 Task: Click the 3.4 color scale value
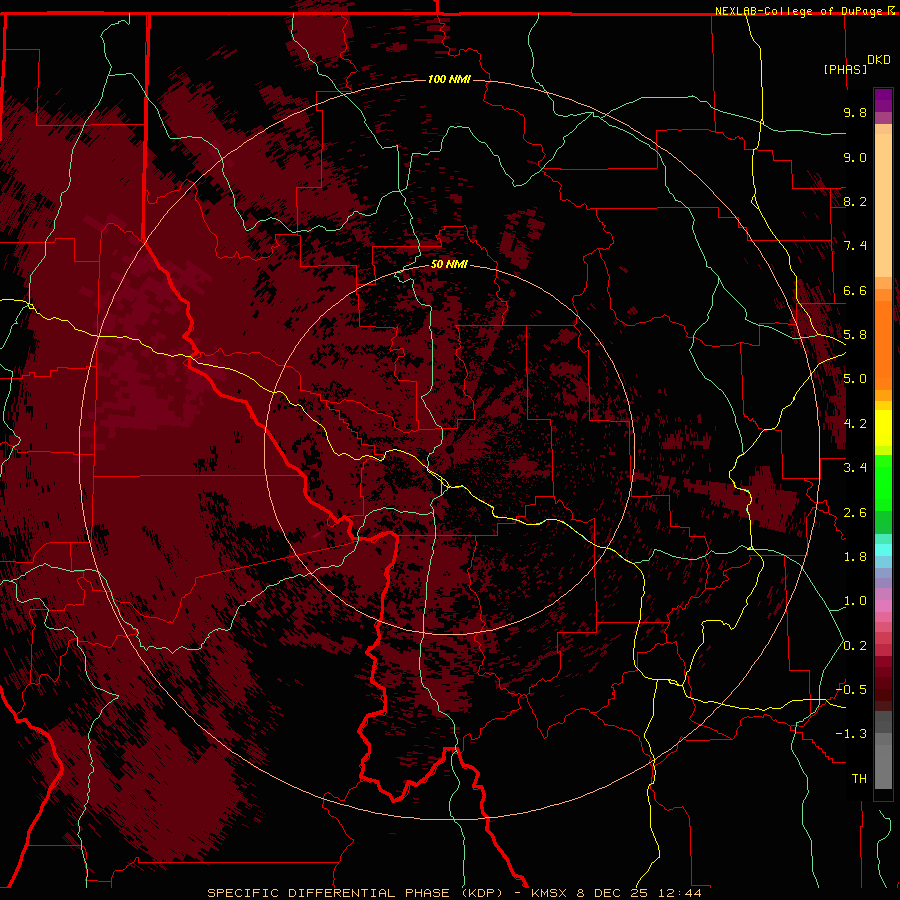[x=855, y=468]
